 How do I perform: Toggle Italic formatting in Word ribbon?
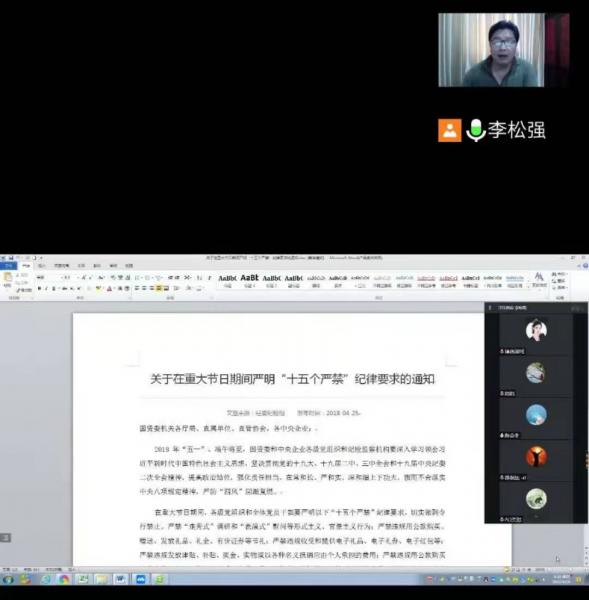pyautogui.click(x=46, y=289)
